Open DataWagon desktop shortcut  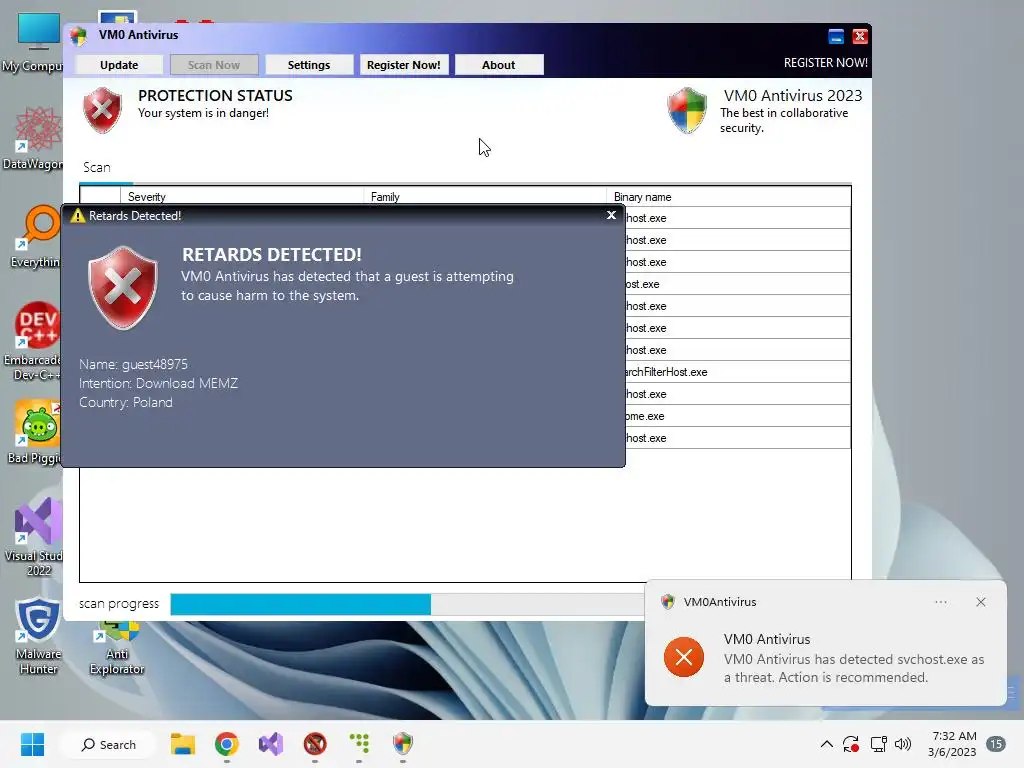click(37, 138)
